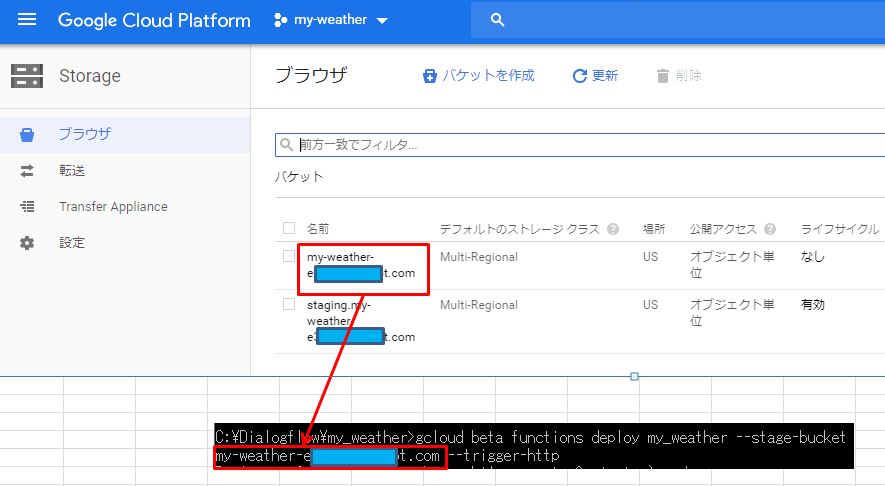Screen dimensions: 885x486
Task: Click Multi-Regional in the my-weather row
Action: point(479,257)
